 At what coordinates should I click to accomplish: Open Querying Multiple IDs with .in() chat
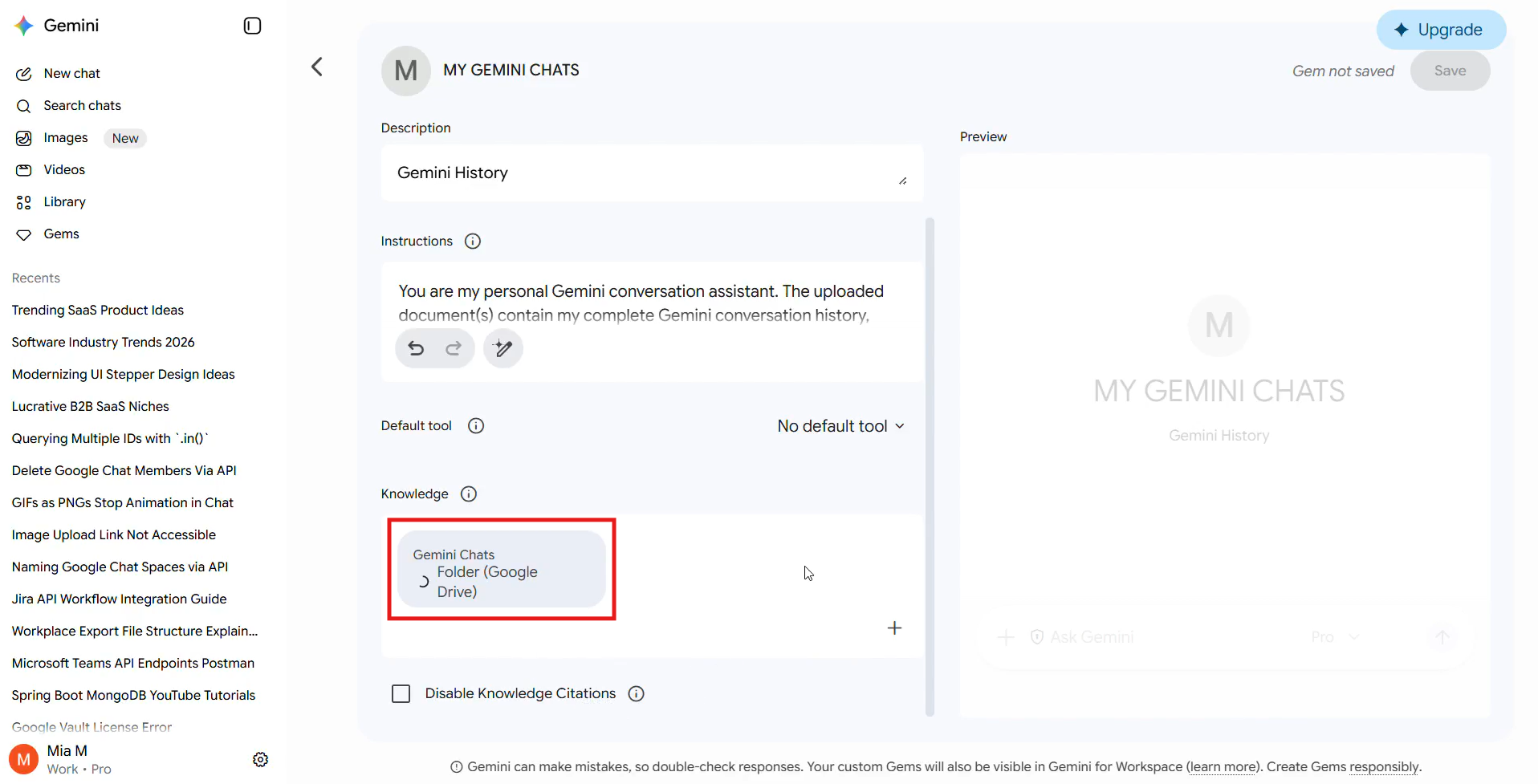tap(111, 439)
